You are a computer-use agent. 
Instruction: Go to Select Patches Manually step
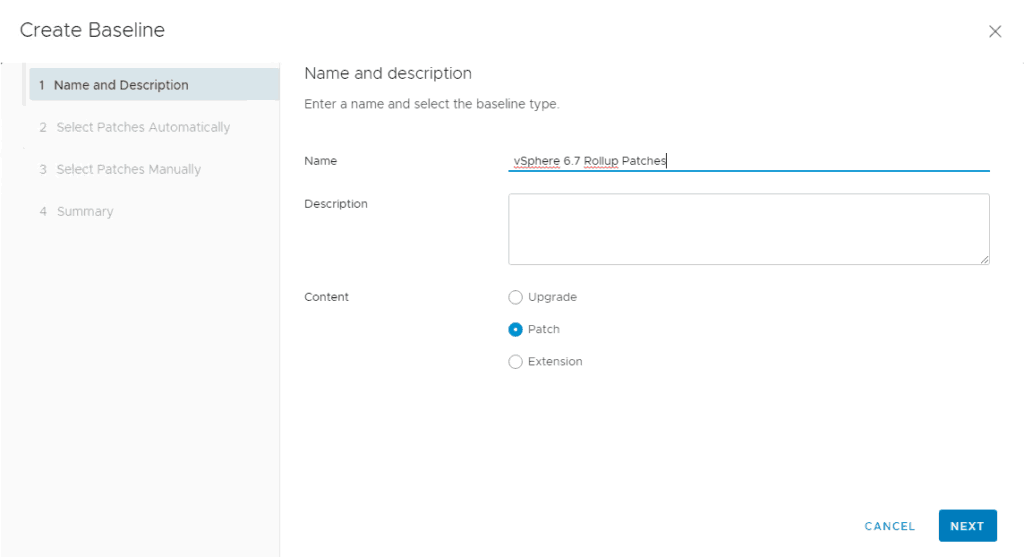(128, 169)
